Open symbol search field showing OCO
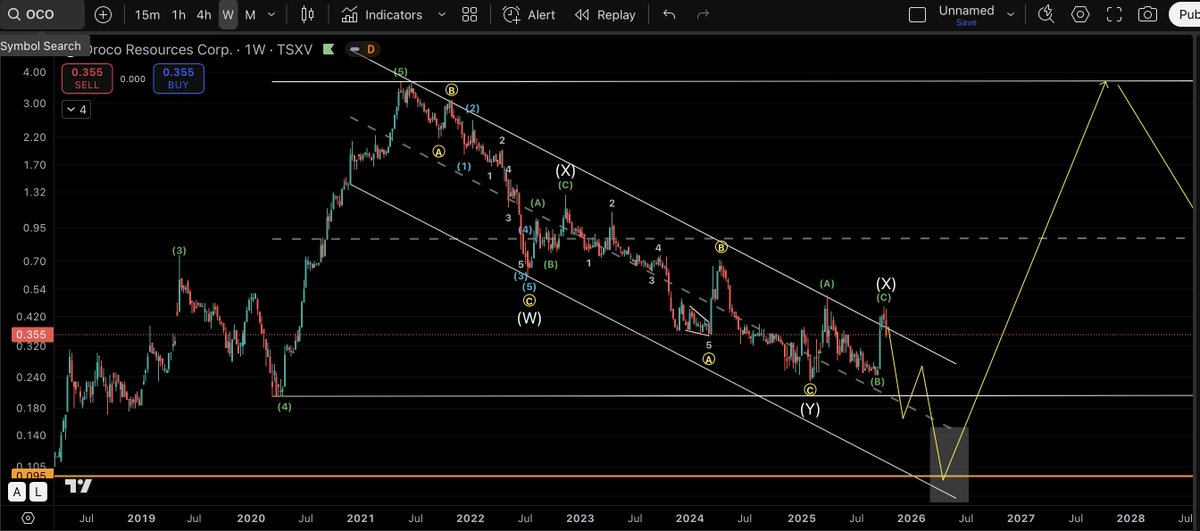This screenshot has width=1200, height=531. 40,15
